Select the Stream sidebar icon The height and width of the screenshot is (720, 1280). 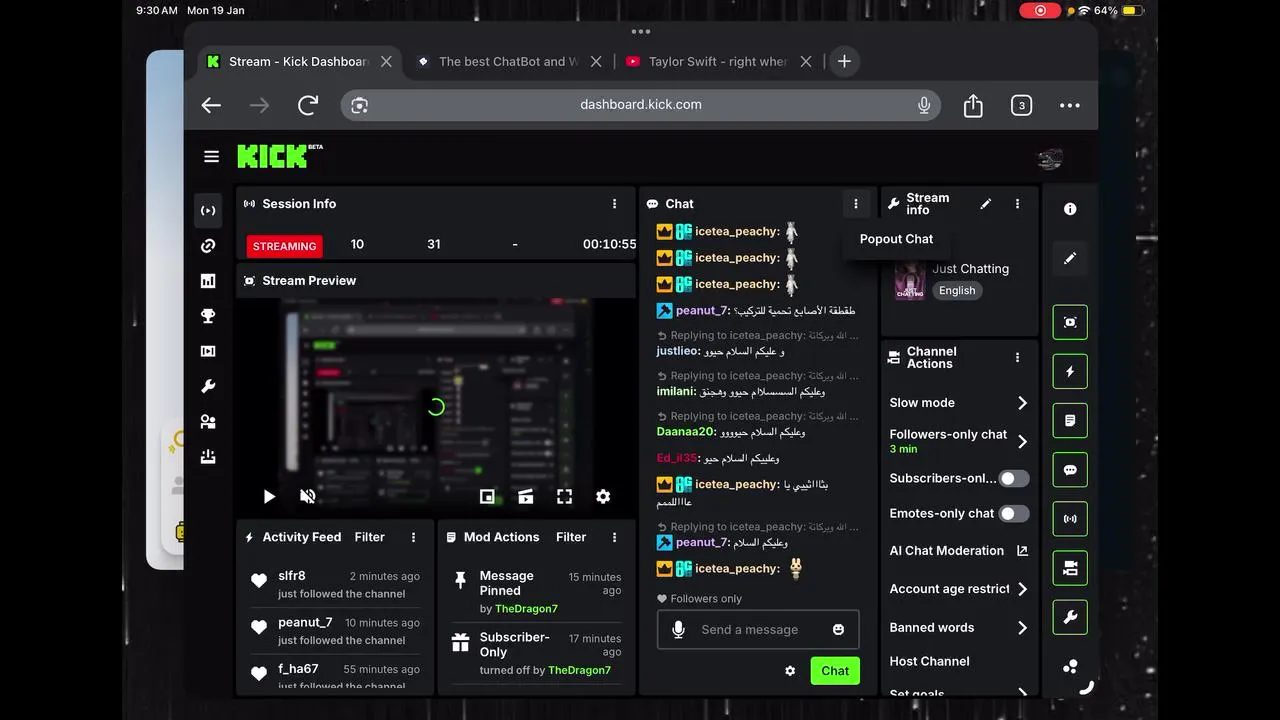[x=208, y=211]
